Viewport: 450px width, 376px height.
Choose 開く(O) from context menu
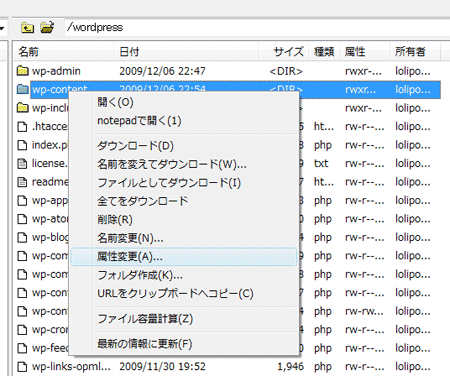(x=184, y=102)
